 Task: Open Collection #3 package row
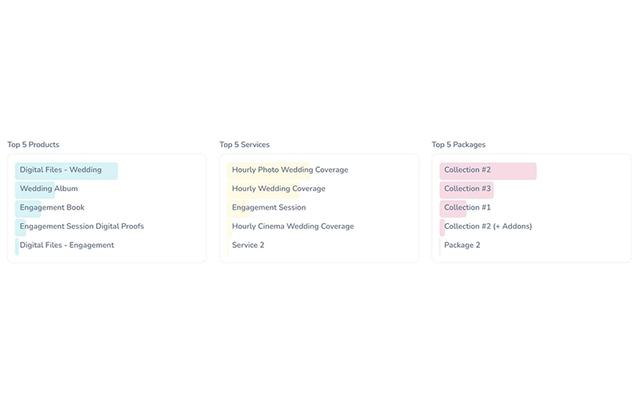click(x=468, y=189)
